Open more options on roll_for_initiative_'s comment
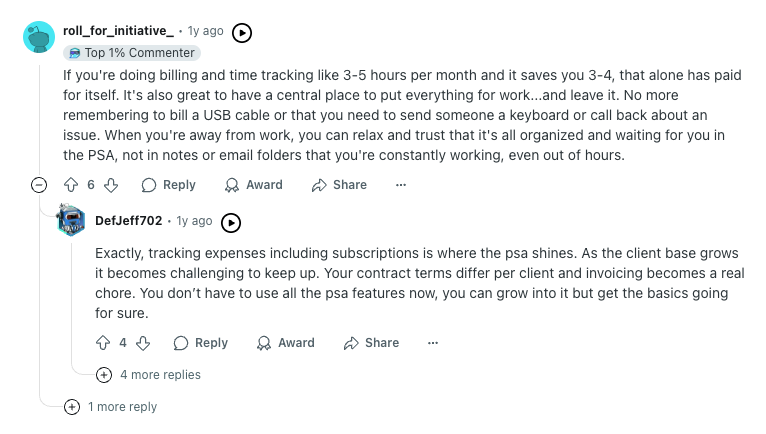766x434 pixels. click(x=401, y=185)
